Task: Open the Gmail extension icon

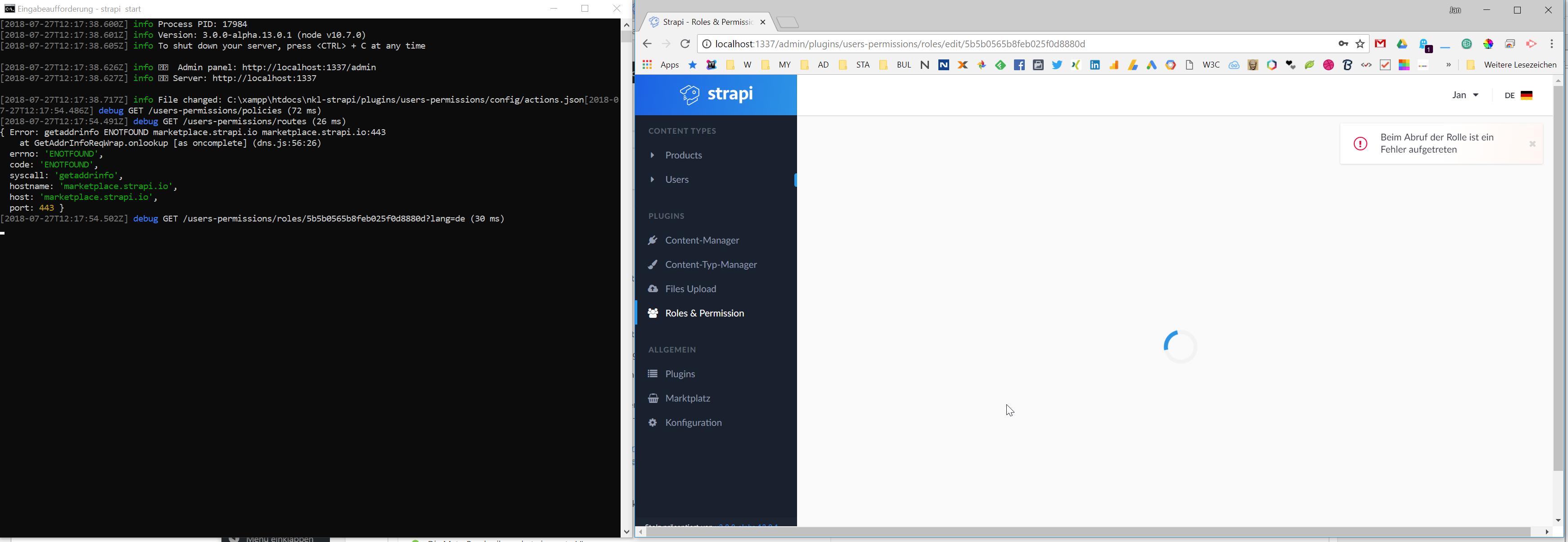Action: click(x=1380, y=44)
